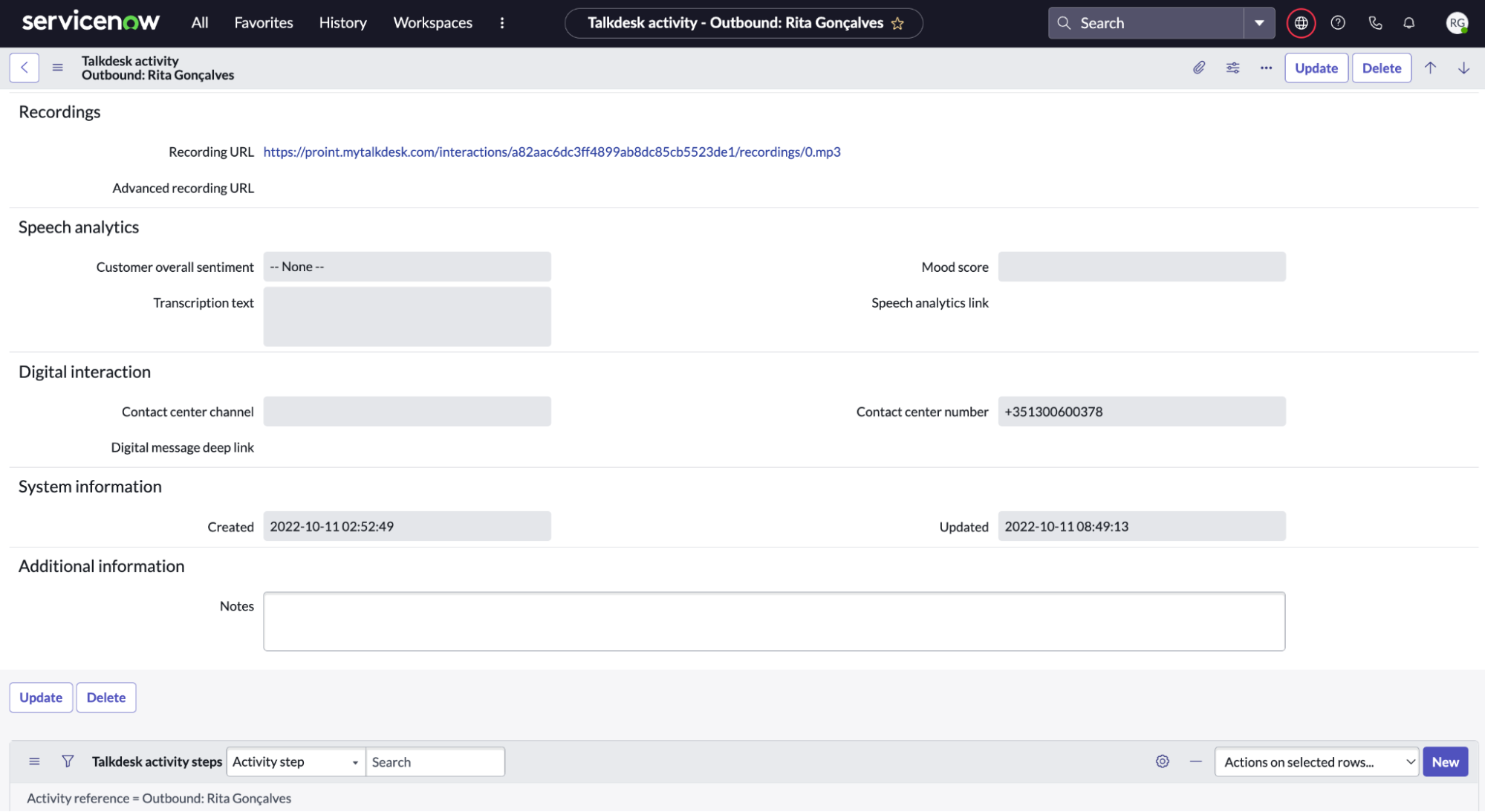Image resolution: width=1485 pixels, height=812 pixels.
Task: Click the Digital message deep link label
Action: [x=183, y=447]
